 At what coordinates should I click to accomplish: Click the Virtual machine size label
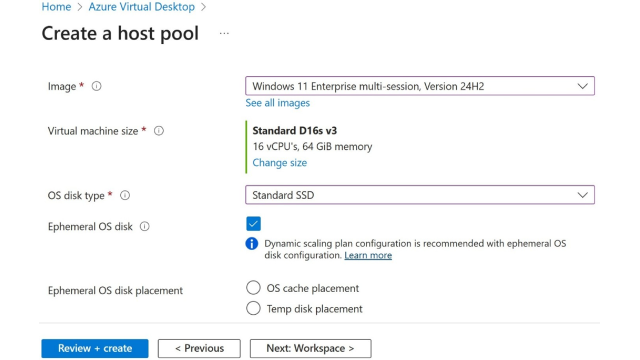[x=93, y=131]
